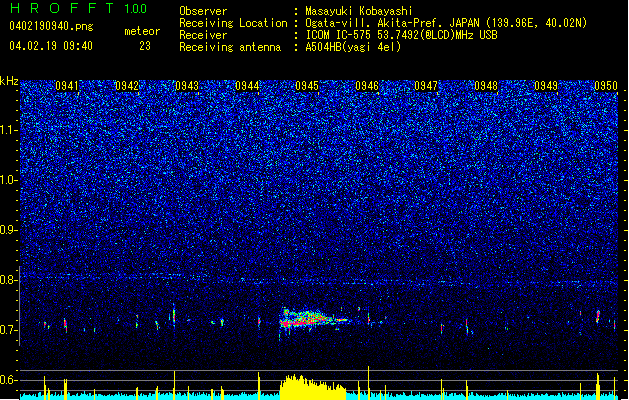Click the 0941 time marker

tap(67, 86)
